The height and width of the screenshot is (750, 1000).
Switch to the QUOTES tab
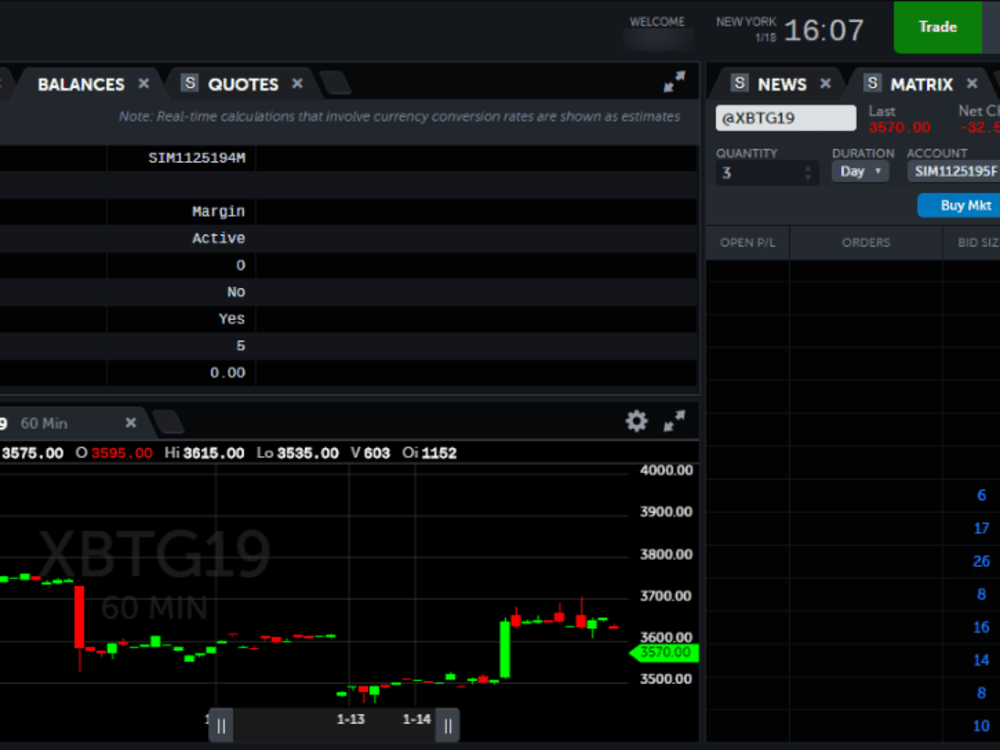(x=243, y=84)
